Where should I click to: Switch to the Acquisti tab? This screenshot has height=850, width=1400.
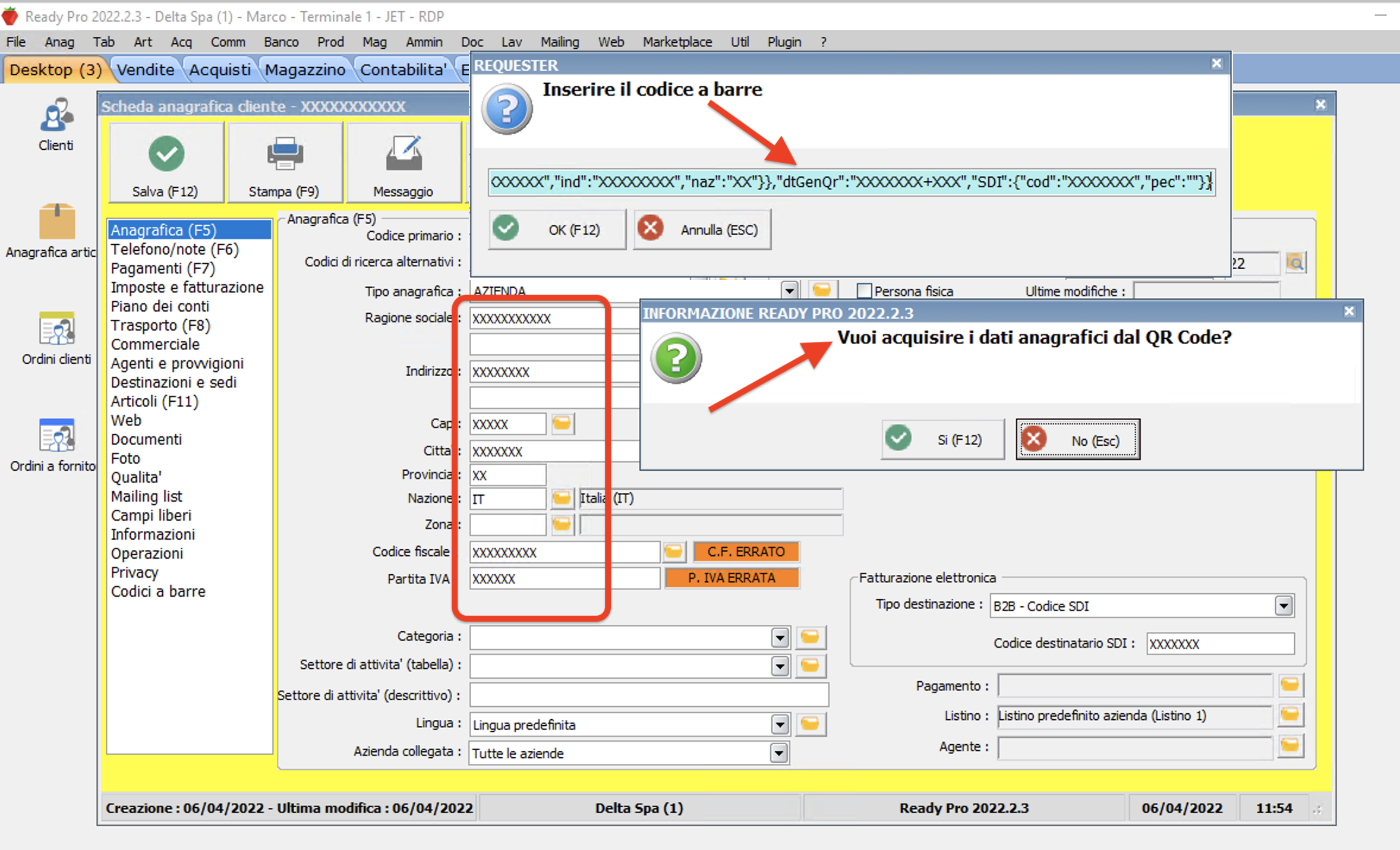point(220,70)
